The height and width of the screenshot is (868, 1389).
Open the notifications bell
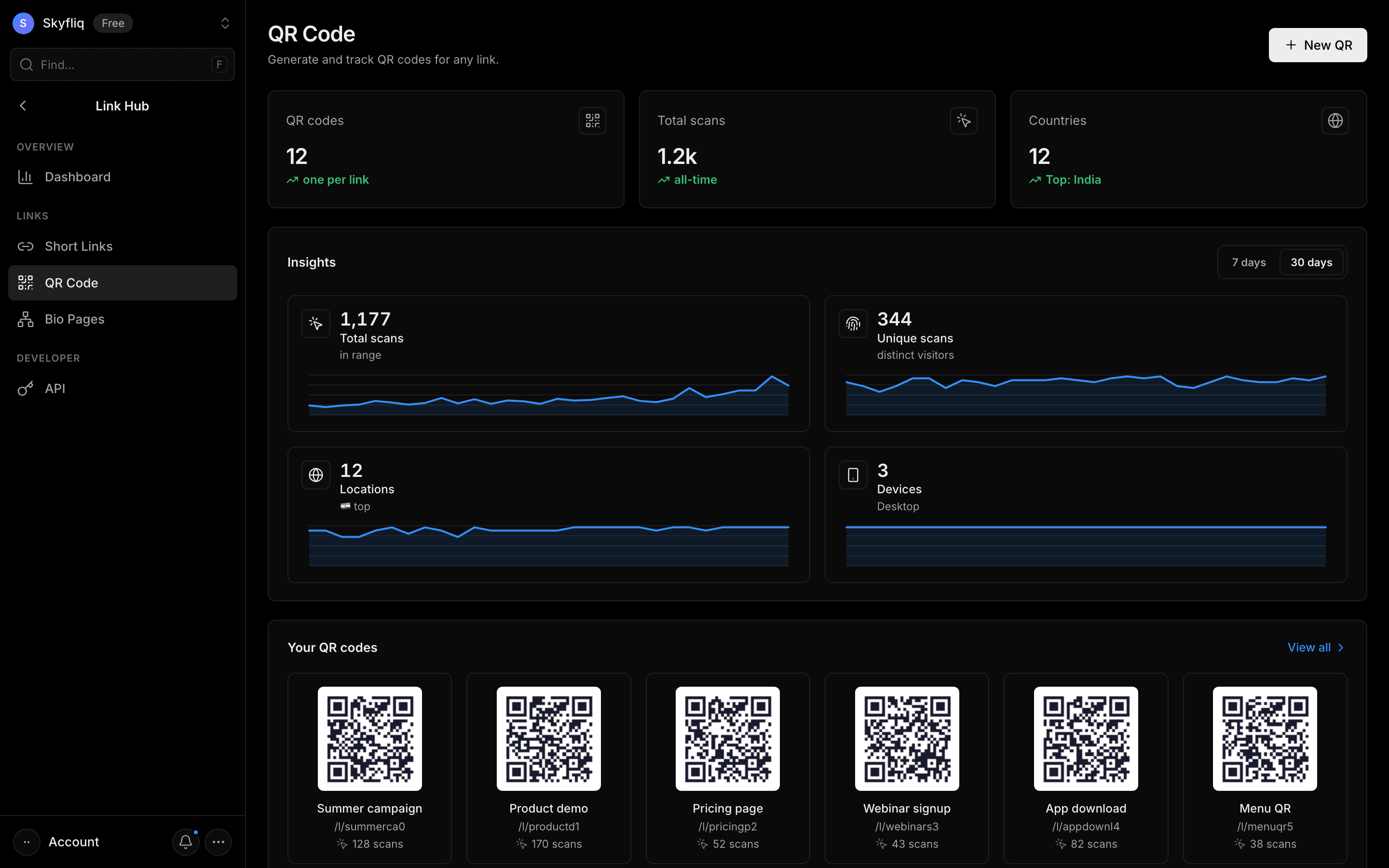pos(185,841)
